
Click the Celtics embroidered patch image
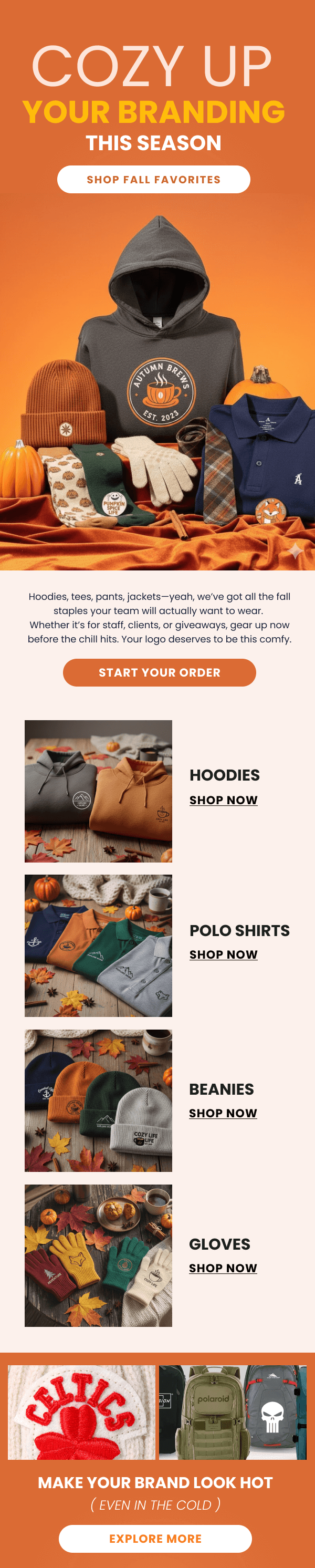81,1412
